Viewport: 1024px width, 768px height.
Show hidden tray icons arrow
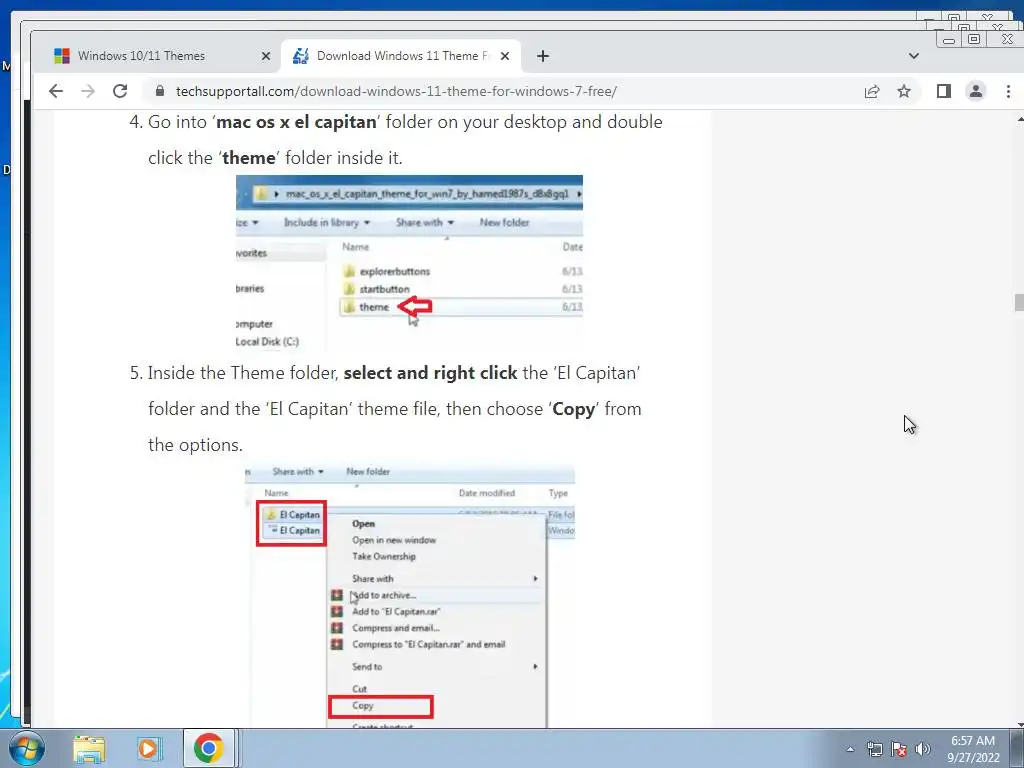pyautogui.click(x=850, y=749)
